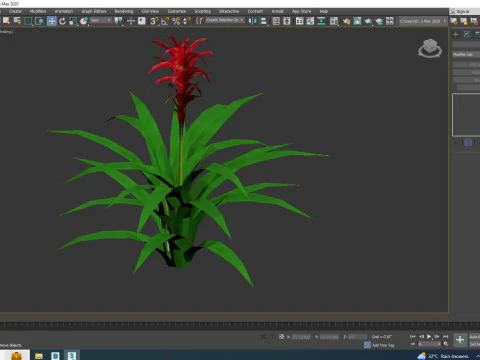Toggle Window/Crossing selection mode
Image resolution: width=480 pixels, height=360 pixels.
coord(39,21)
